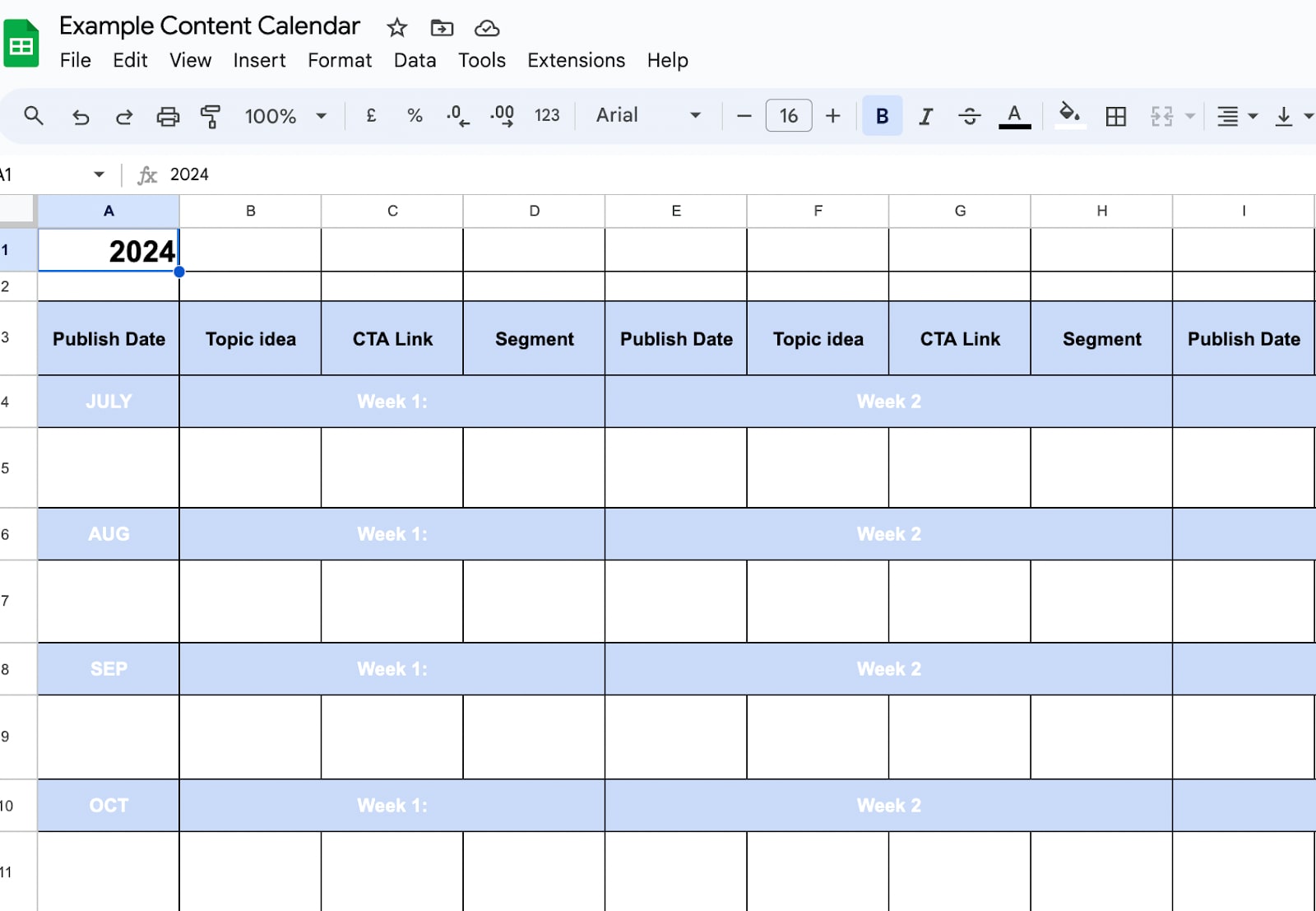The width and height of the screenshot is (1316, 911).
Task: Click the vertical align icon
Action: (x=1283, y=116)
